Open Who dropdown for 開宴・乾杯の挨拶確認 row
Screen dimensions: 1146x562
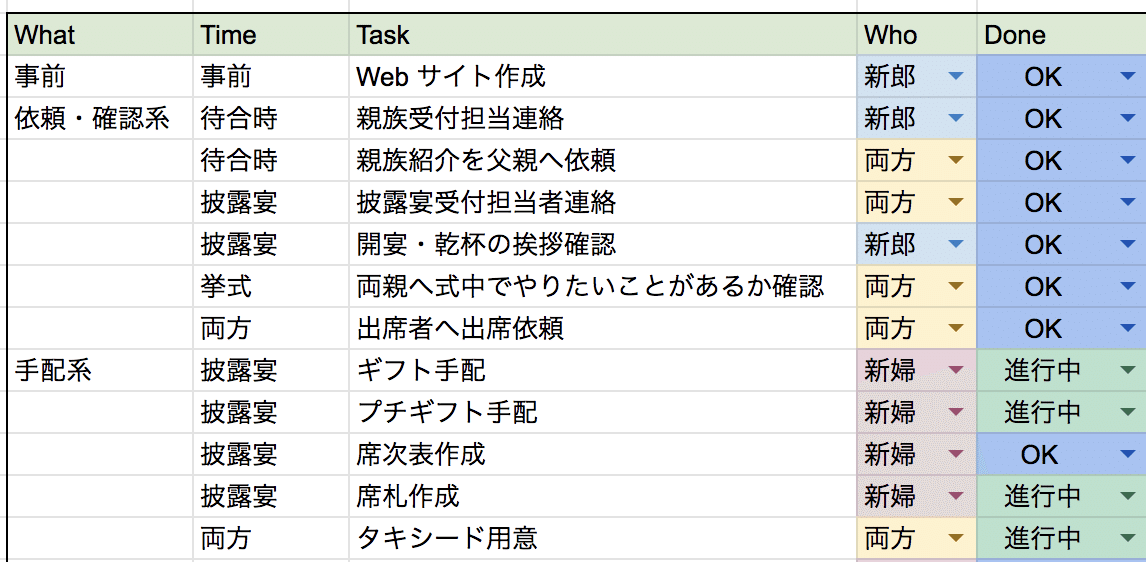coord(955,245)
